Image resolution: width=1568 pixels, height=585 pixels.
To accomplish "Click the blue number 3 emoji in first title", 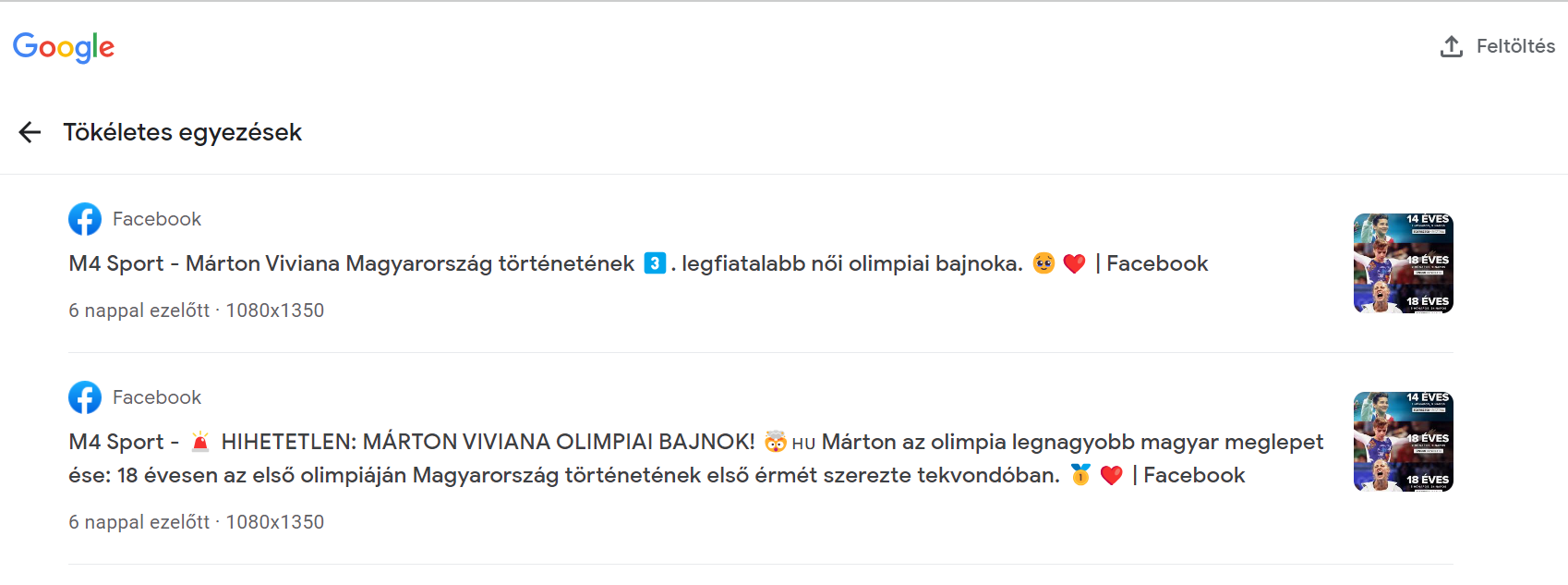I will click(x=655, y=263).
